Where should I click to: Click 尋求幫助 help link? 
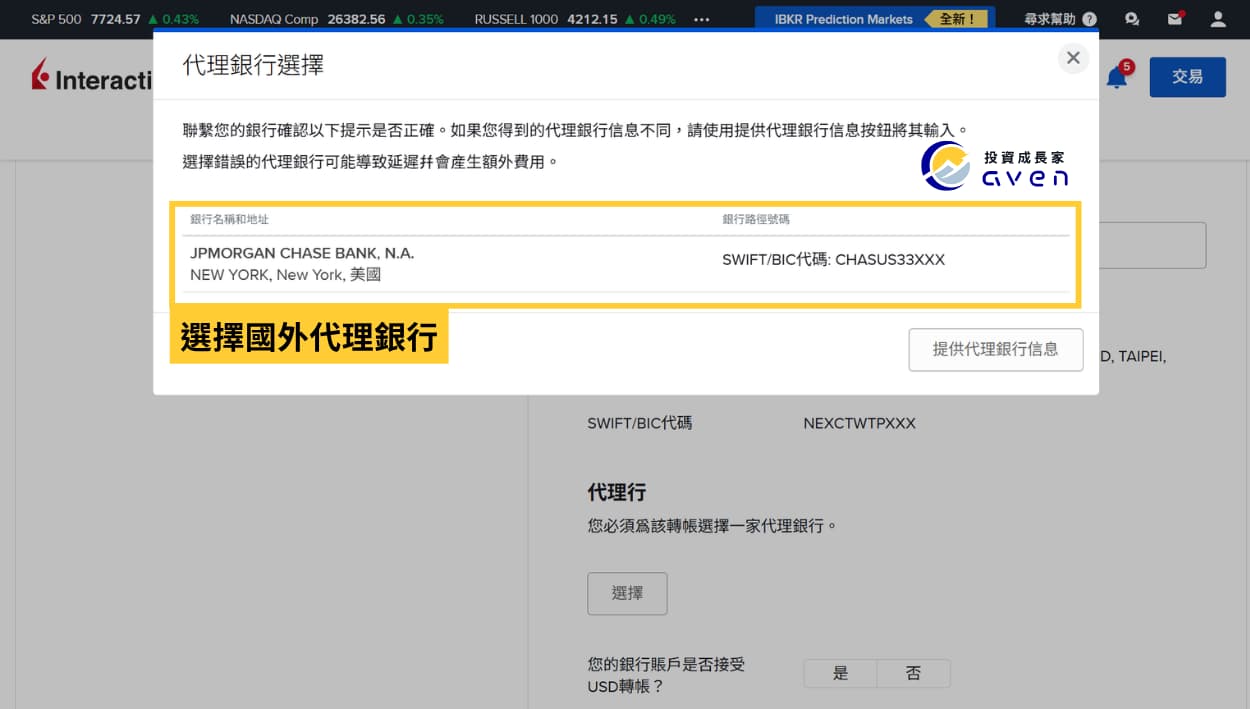1060,19
